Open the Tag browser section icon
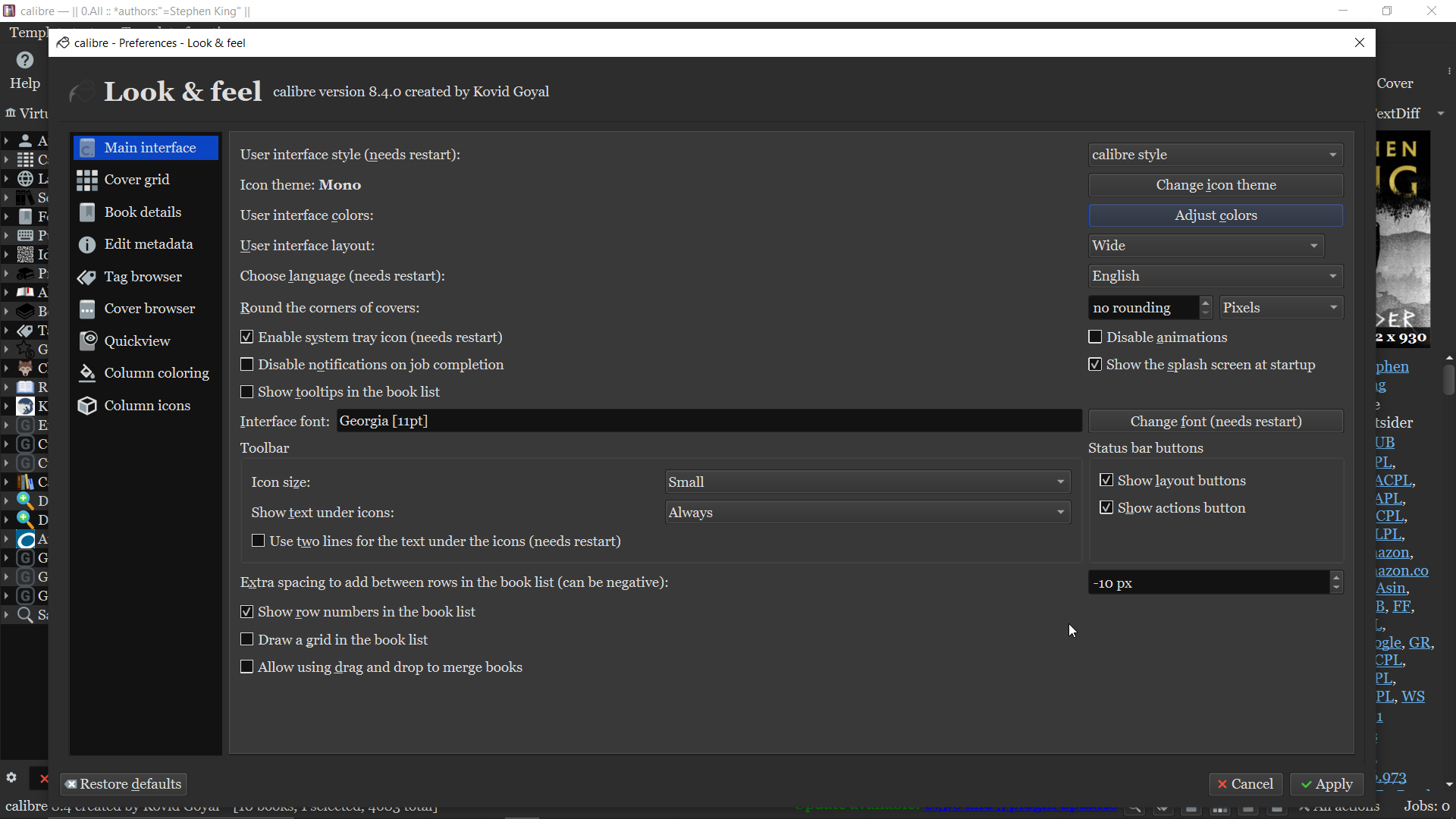The height and width of the screenshot is (819, 1456). [x=87, y=278]
